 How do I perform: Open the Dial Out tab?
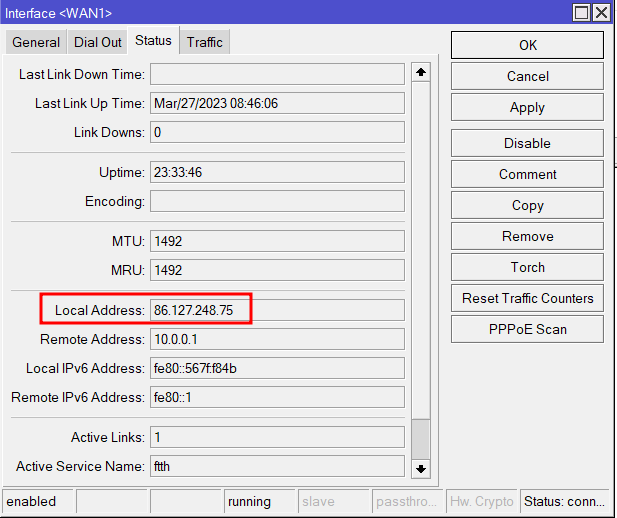tap(97, 42)
